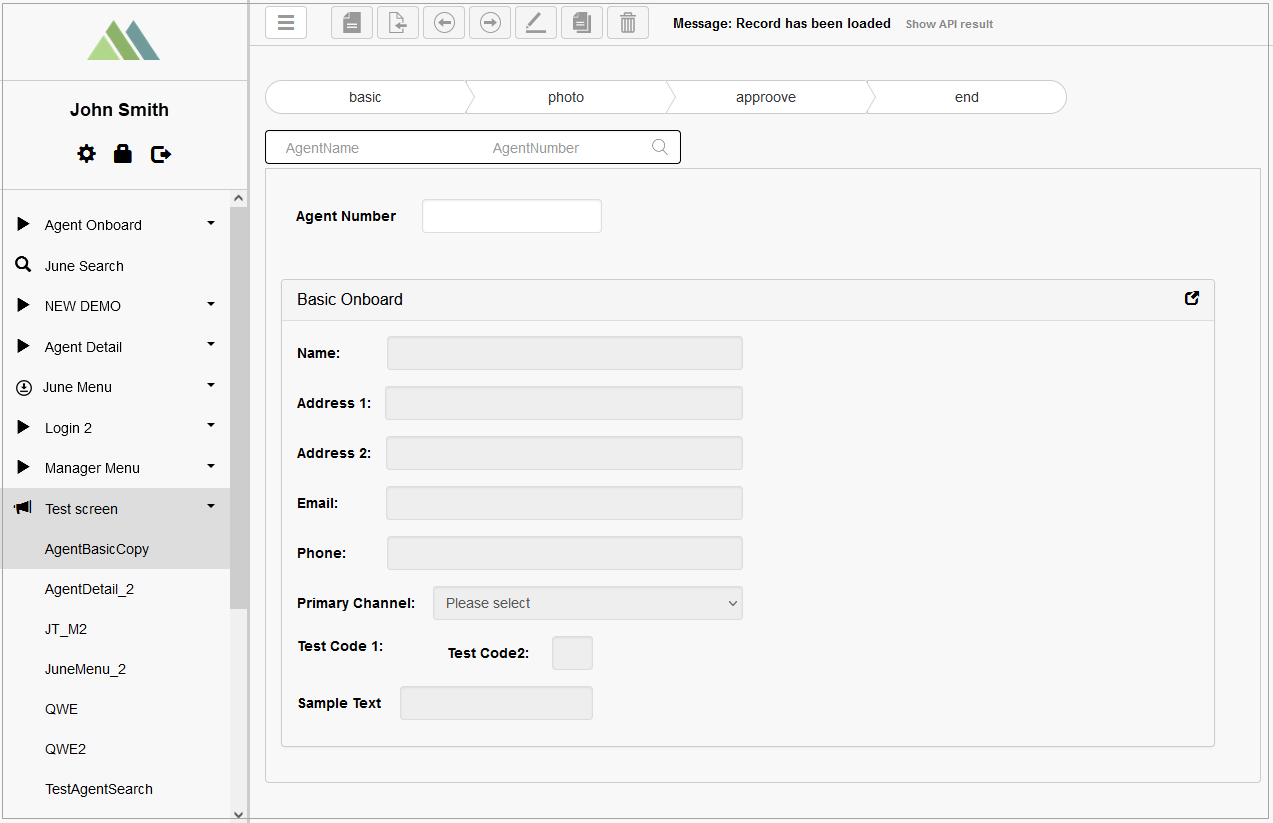Click the Test Code2 input box

click(x=573, y=653)
